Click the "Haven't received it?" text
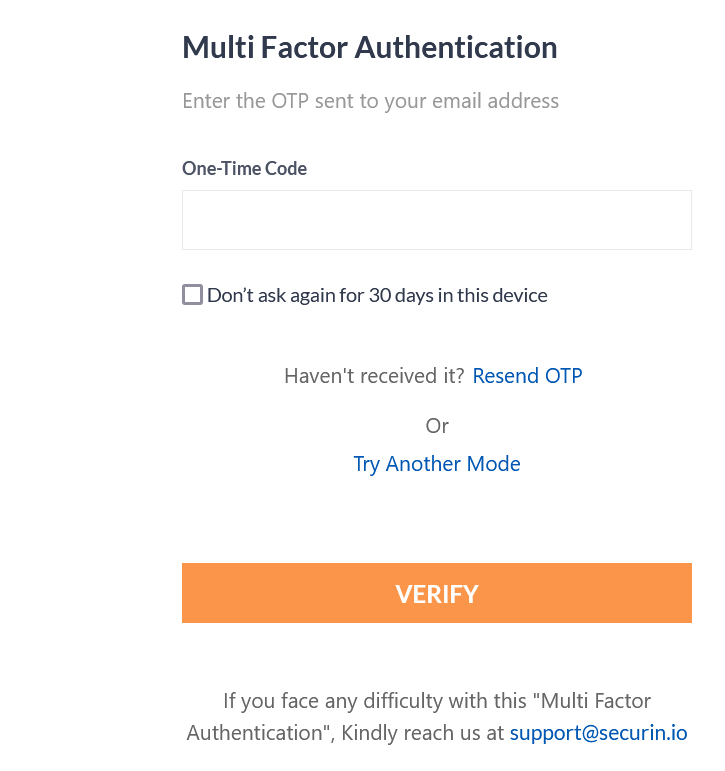The image size is (725, 771). point(374,376)
